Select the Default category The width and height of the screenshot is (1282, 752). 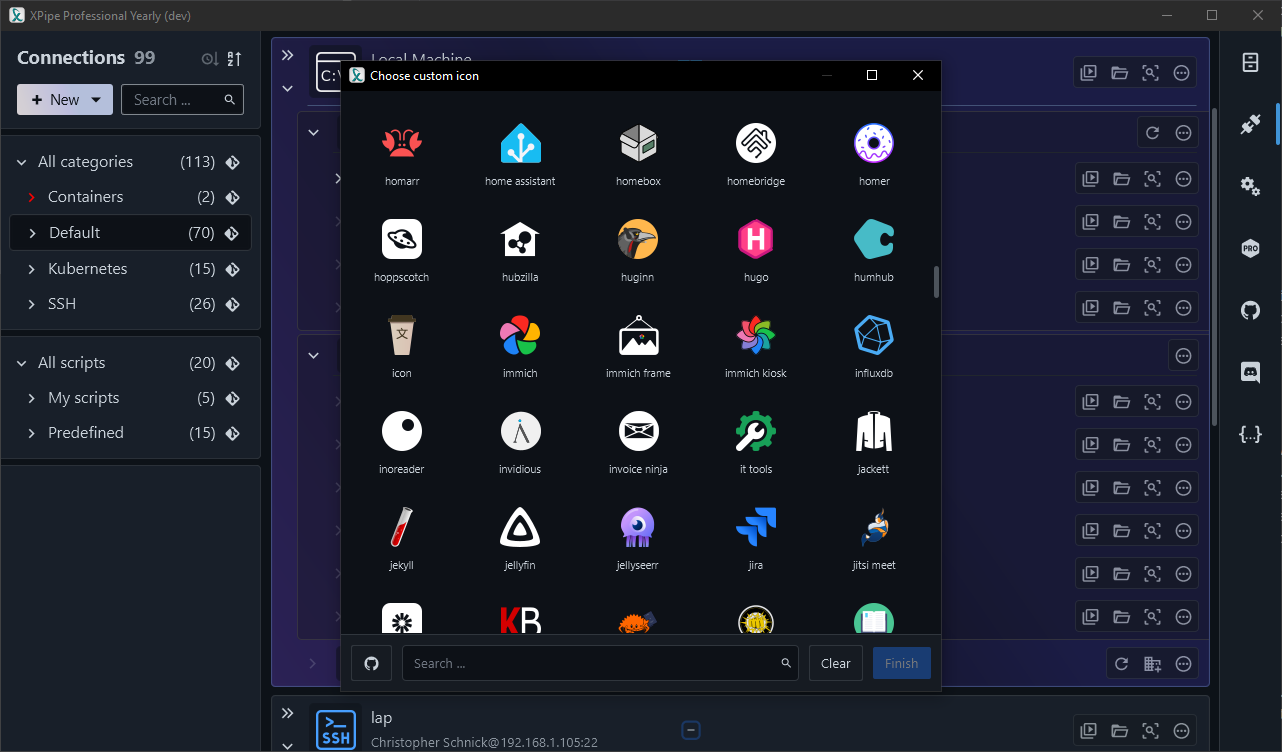pyautogui.click(x=75, y=233)
